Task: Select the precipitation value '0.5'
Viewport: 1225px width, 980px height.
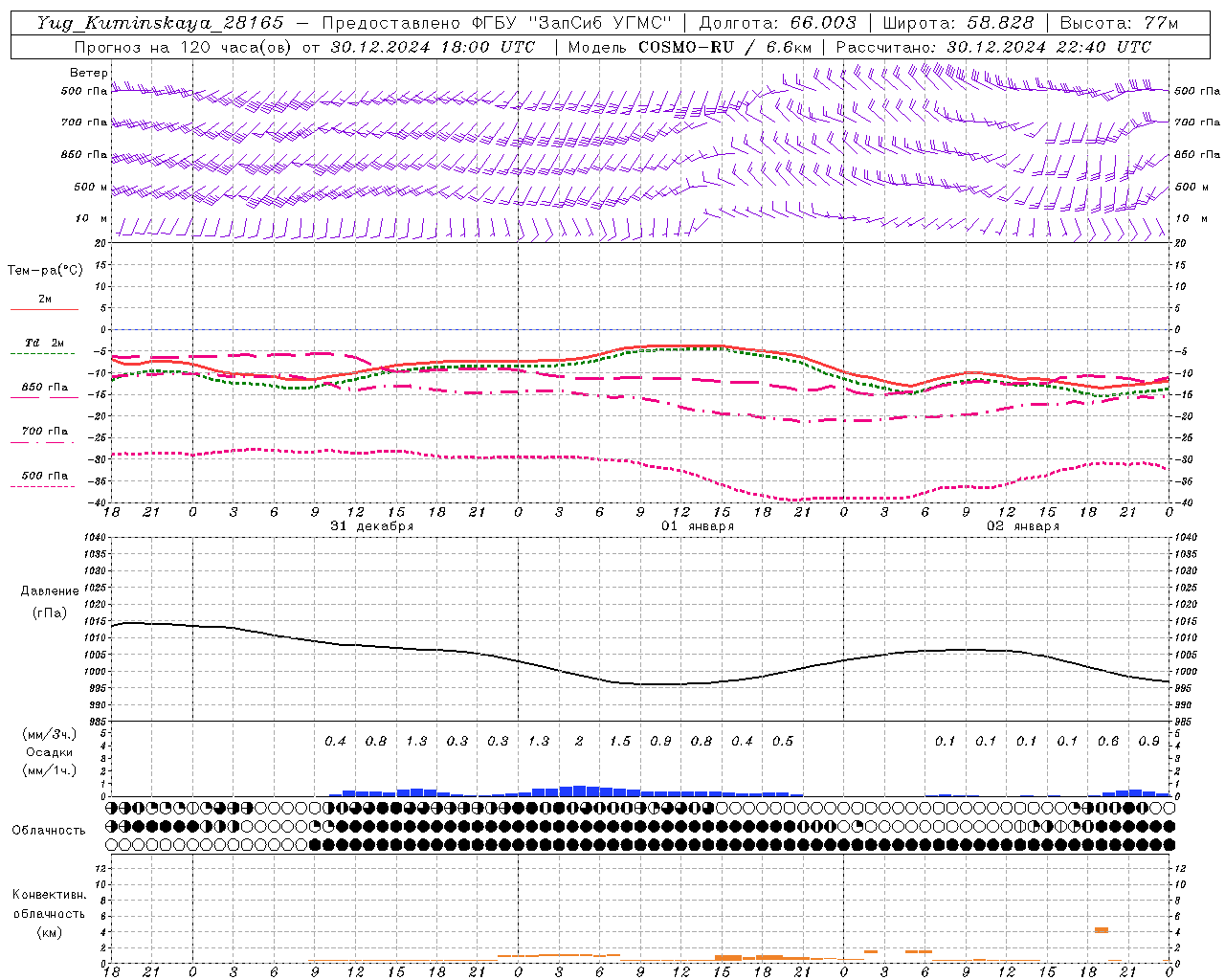Action: click(x=783, y=742)
